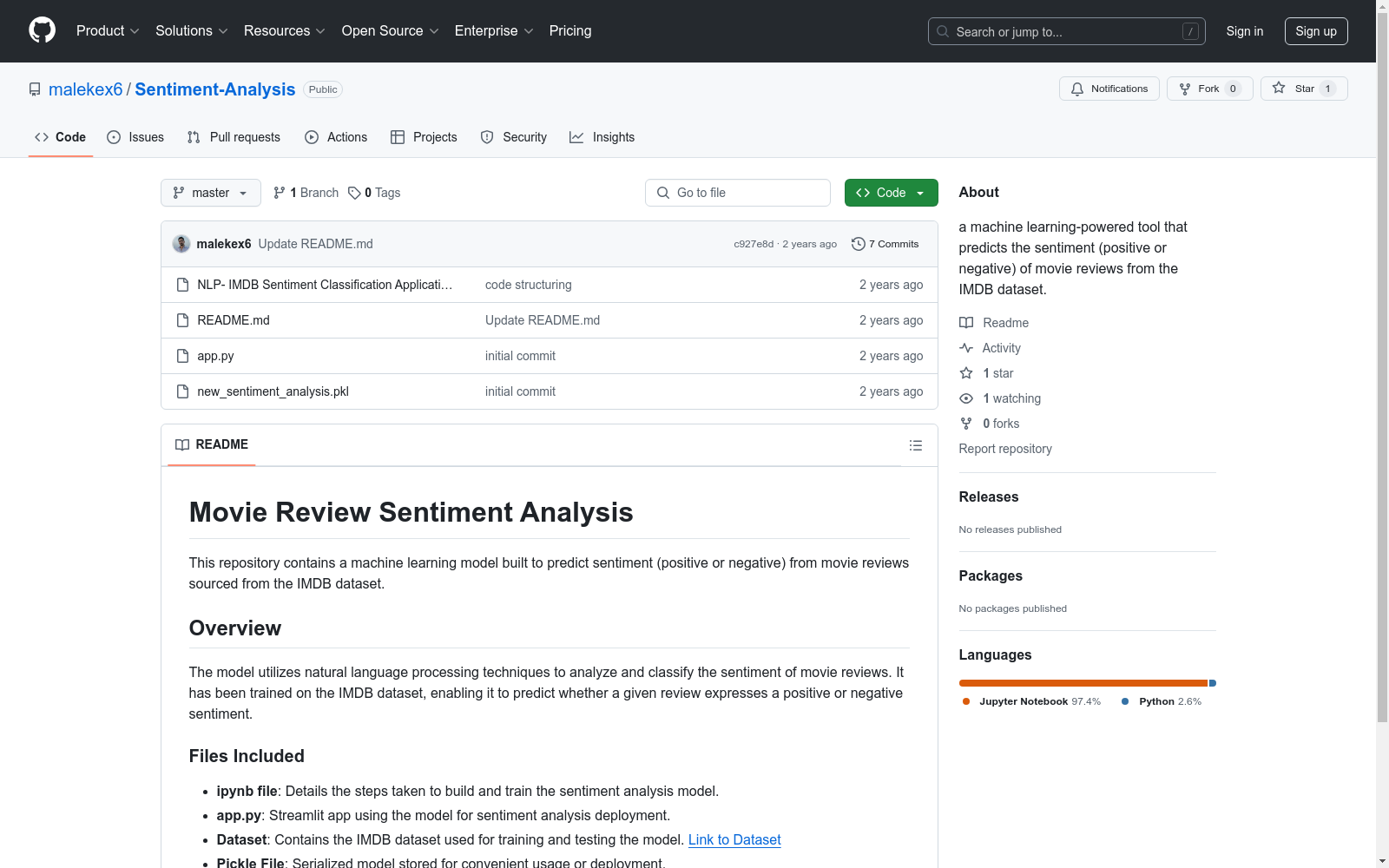The height and width of the screenshot is (868, 1389).
Task: Click the Python 2.6% language link
Action: click(x=1162, y=701)
